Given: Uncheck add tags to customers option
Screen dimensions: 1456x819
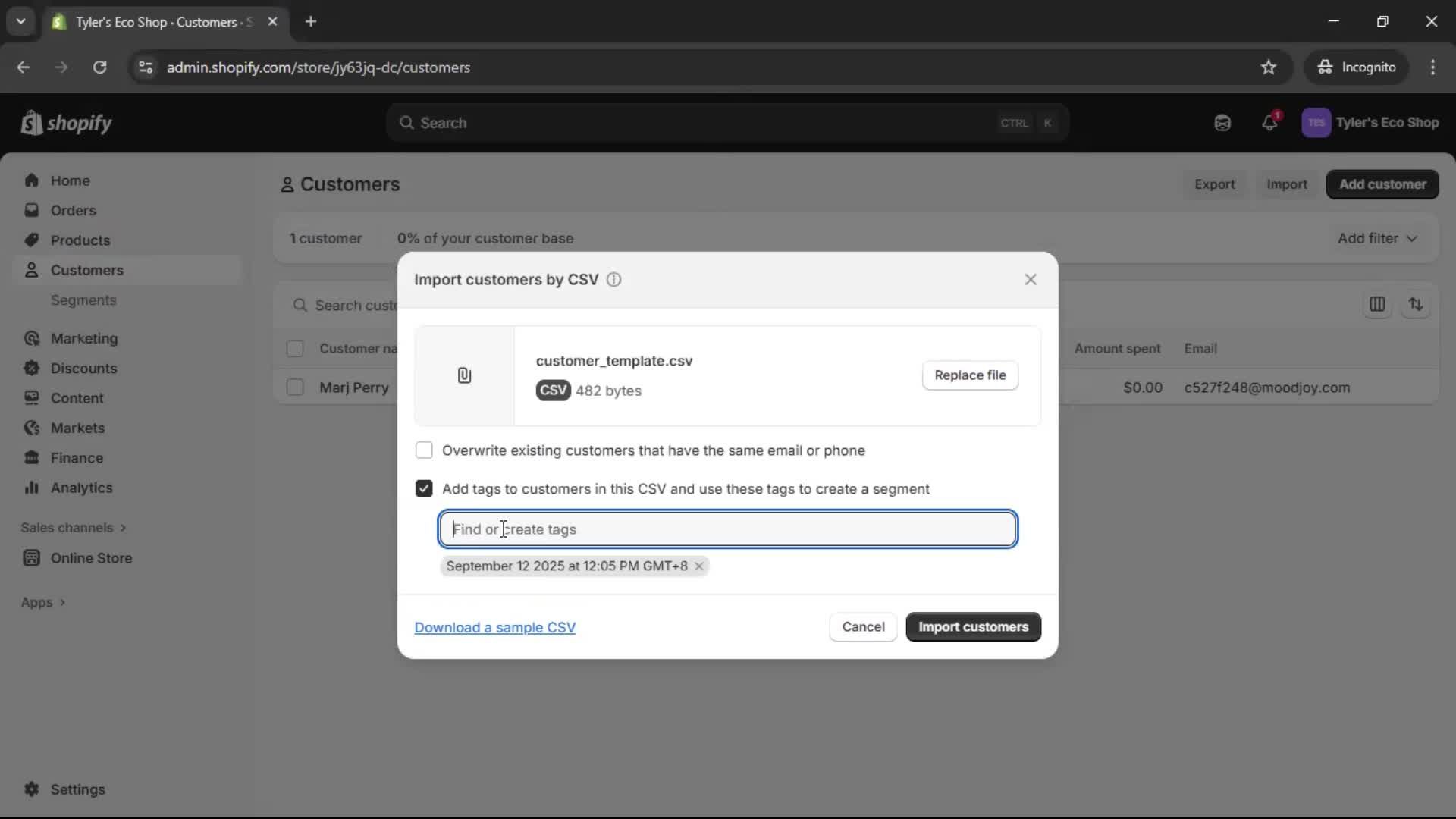Looking at the screenshot, I should pos(424,488).
